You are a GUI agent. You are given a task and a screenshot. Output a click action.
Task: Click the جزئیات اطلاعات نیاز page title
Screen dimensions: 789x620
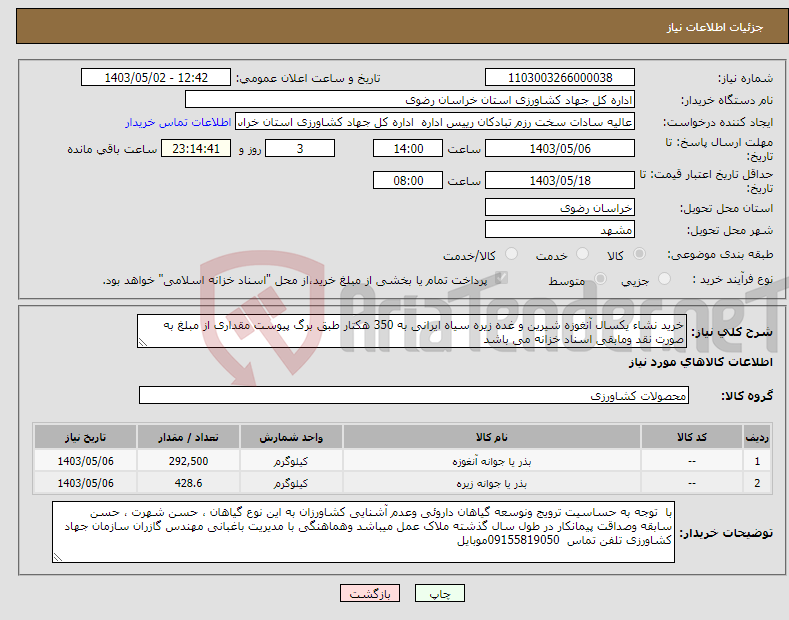(x=715, y=27)
